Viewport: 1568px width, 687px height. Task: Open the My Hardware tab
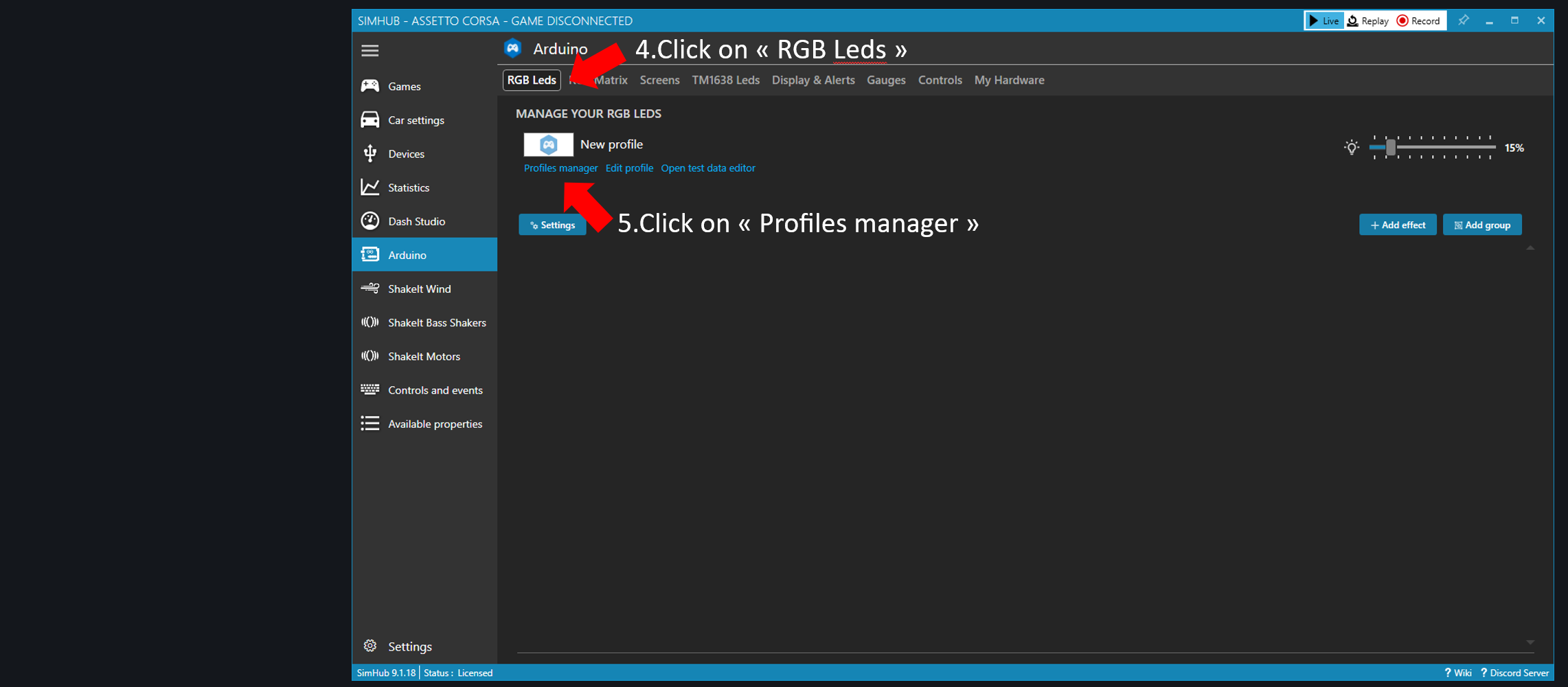pyautogui.click(x=1009, y=80)
